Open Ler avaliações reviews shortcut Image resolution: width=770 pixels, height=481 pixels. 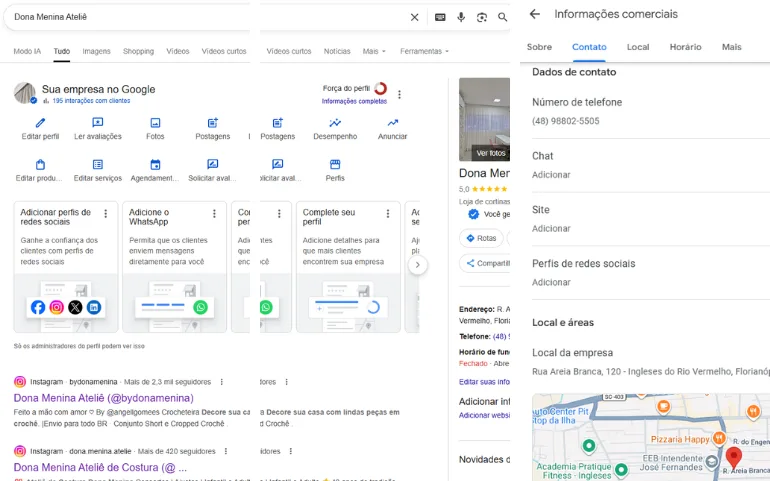click(98, 129)
